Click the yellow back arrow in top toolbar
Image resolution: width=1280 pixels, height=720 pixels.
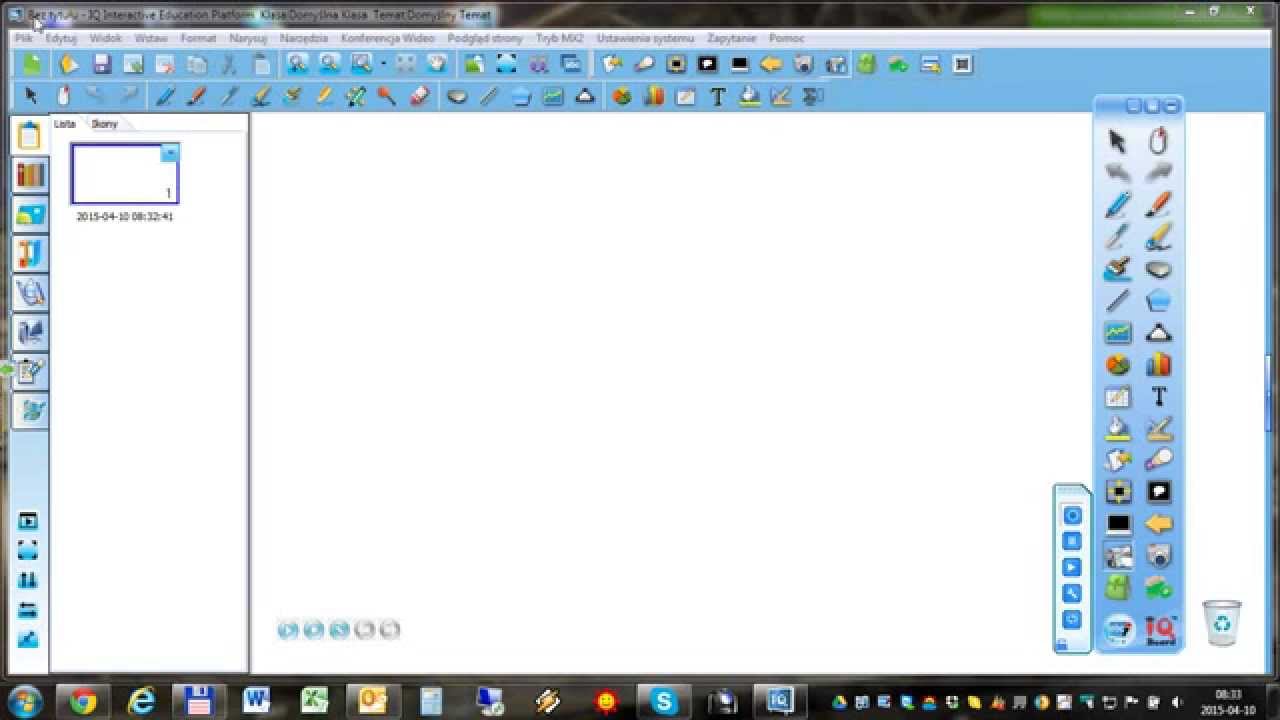(x=771, y=64)
